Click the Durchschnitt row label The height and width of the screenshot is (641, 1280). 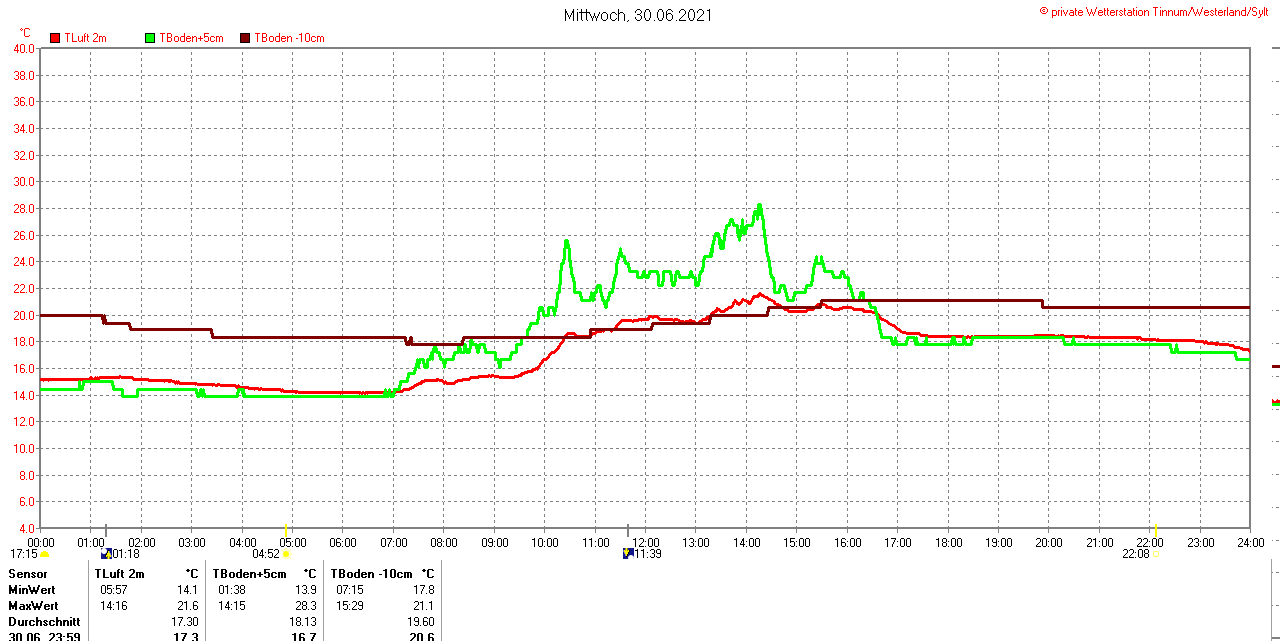[x=42, y=622]
